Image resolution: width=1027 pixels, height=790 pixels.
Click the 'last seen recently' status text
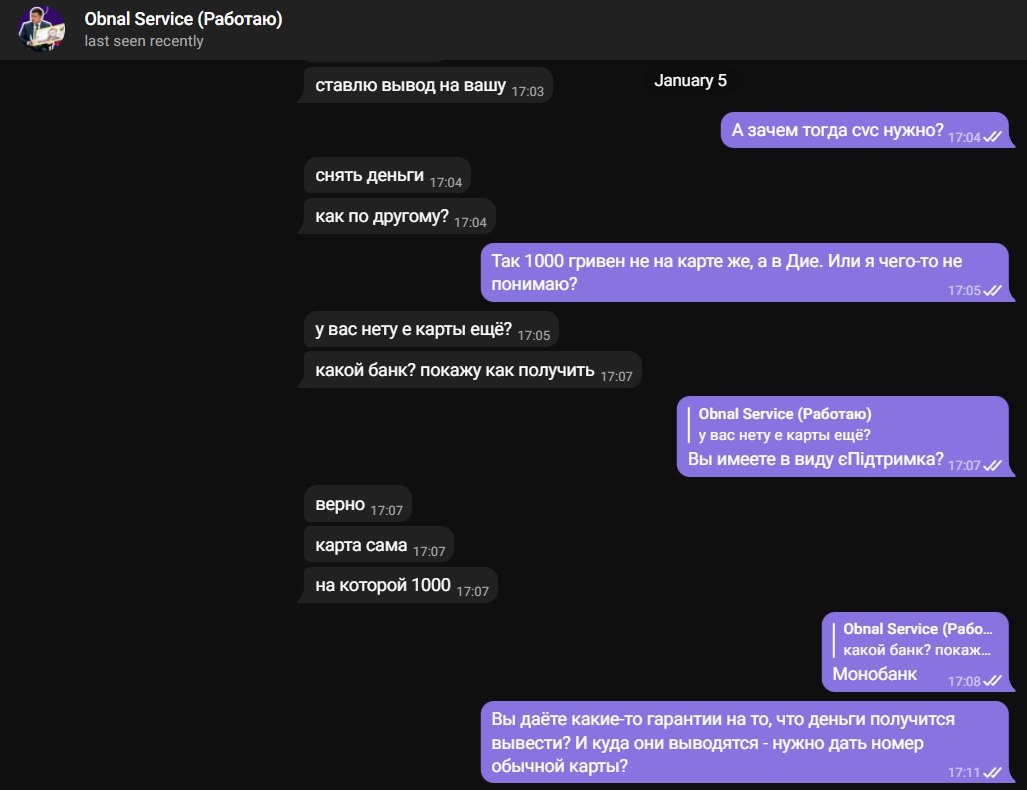[x=144, y=42]
